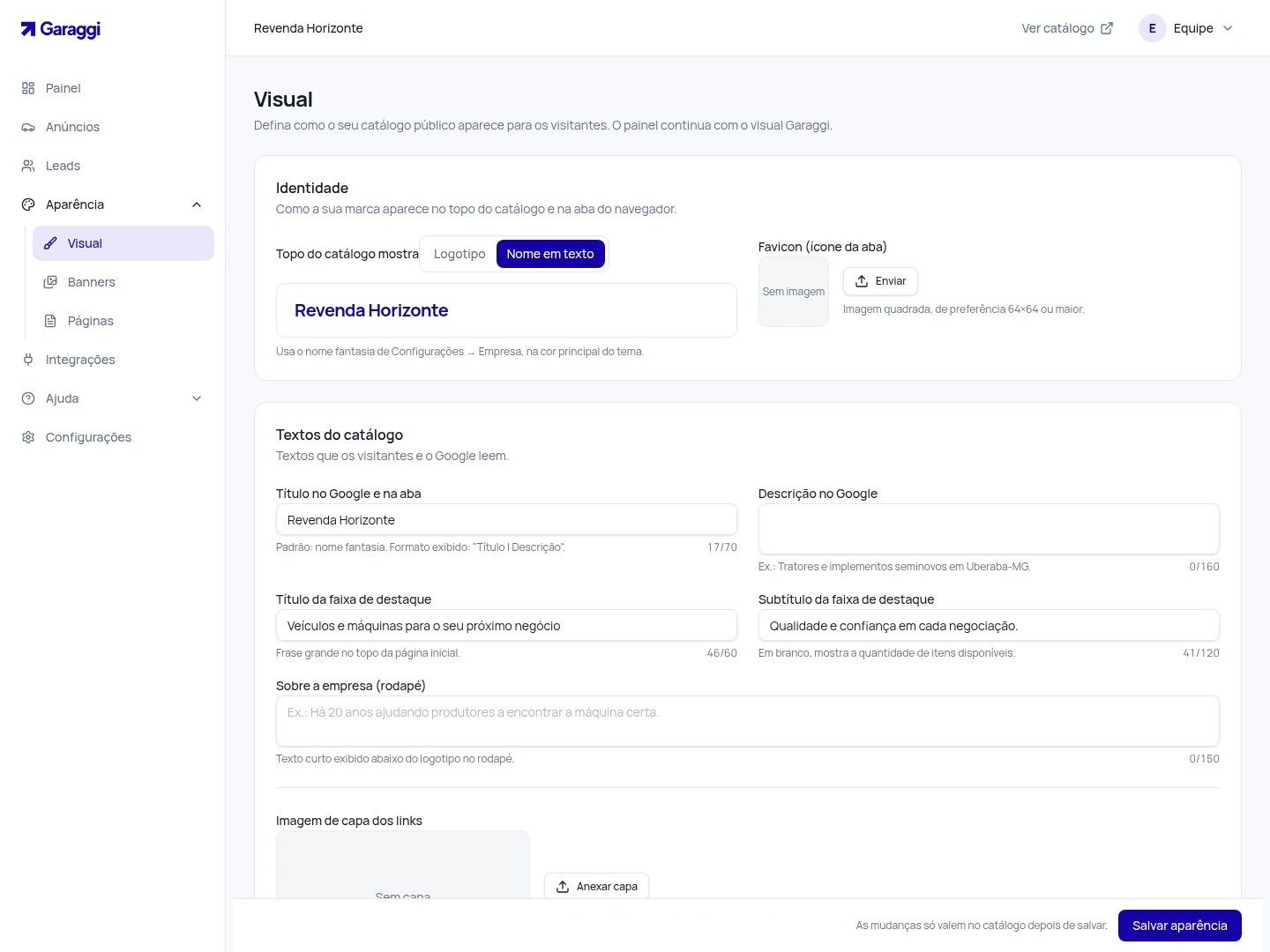Click the palette icon beside Aparência
Viewport: 1270px width, 952px height.
click(28, 205)
